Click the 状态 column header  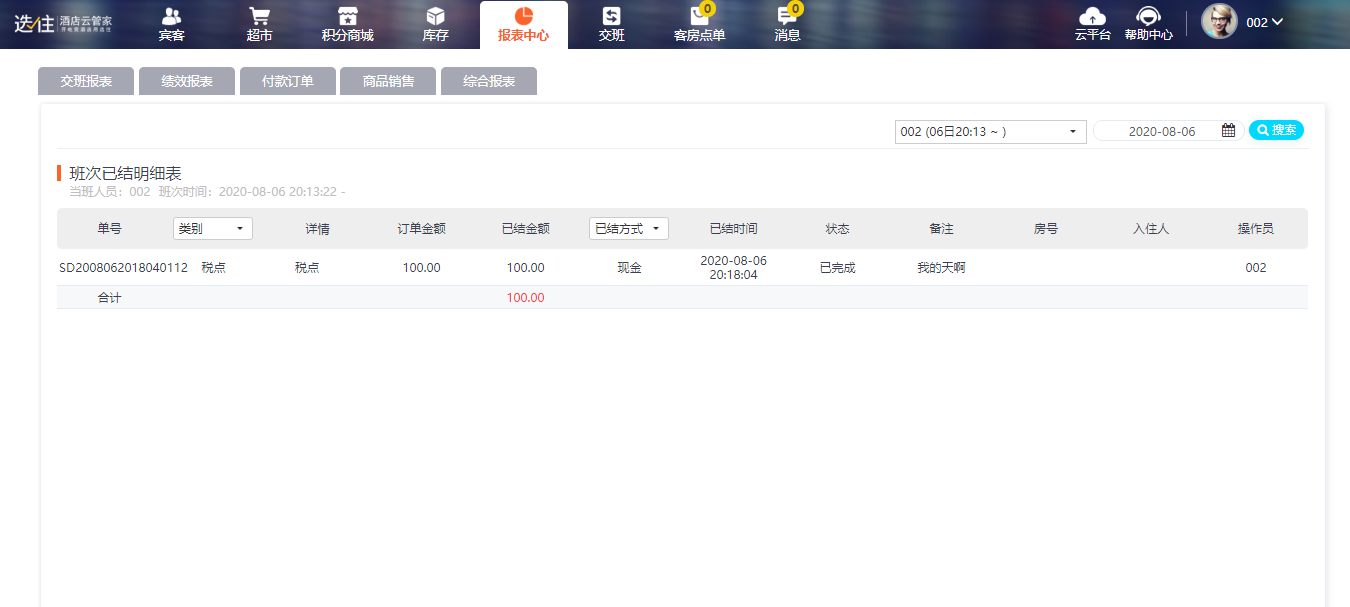point(837,229)
